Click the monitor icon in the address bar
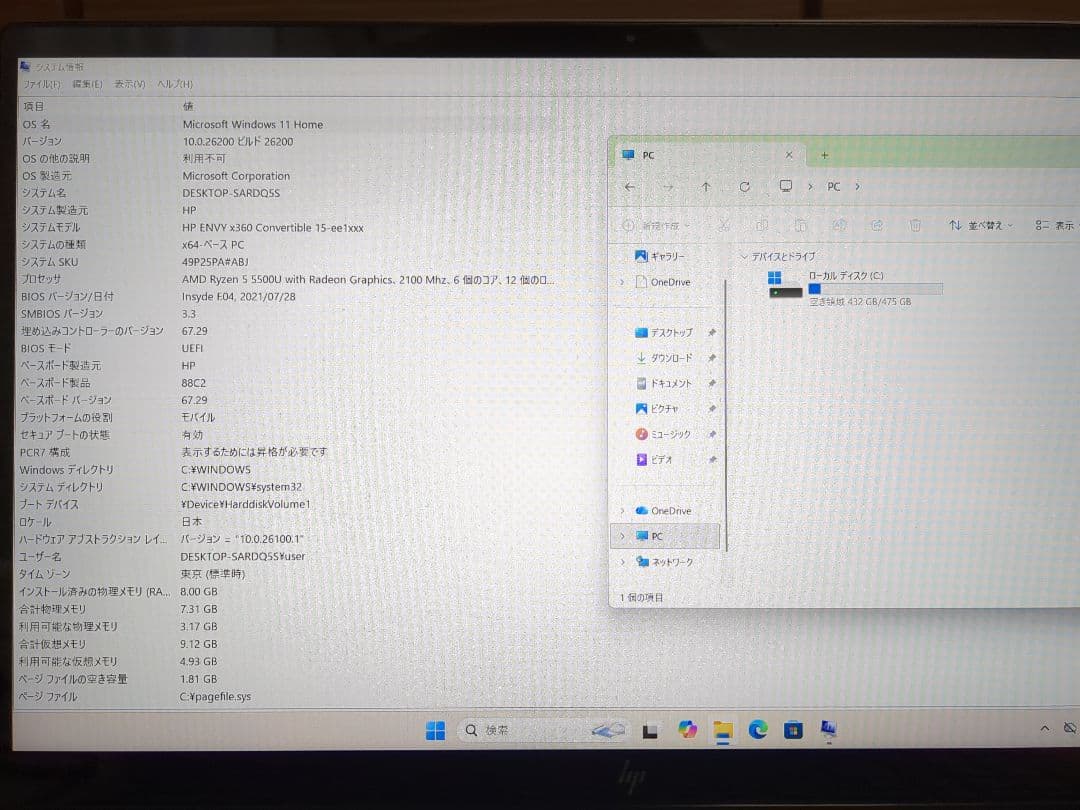This screenshot has width=1080, height=810. point(785,186)
